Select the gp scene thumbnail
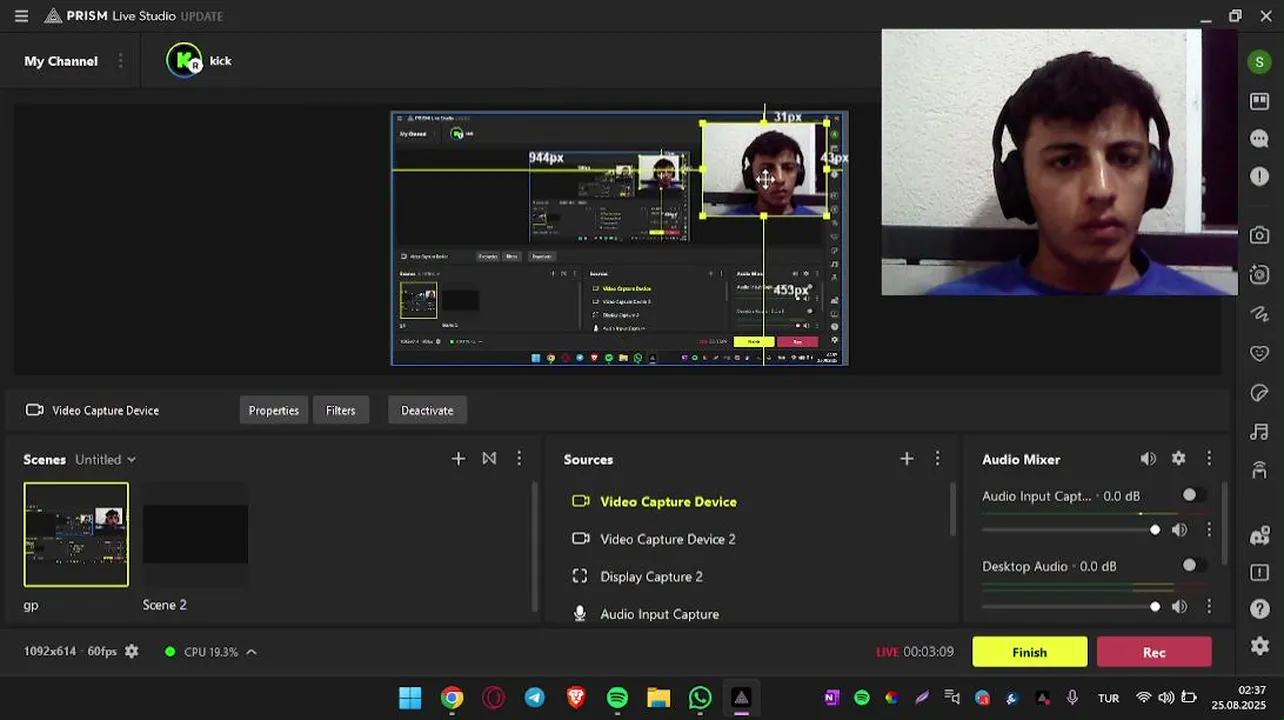The image size is (1284, 720). point(76,535)
